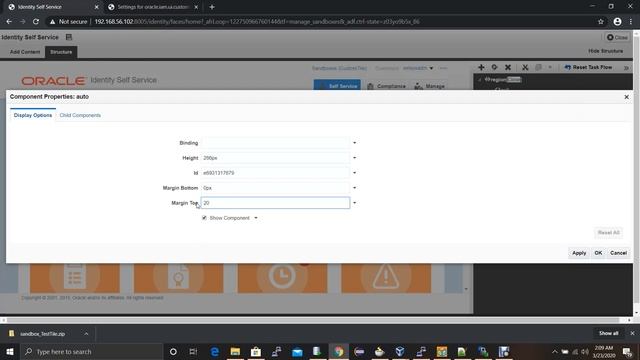Expand the region node in structure tree
The width and height of the screenshot is (640, 360).
click(x=480, y=80)
